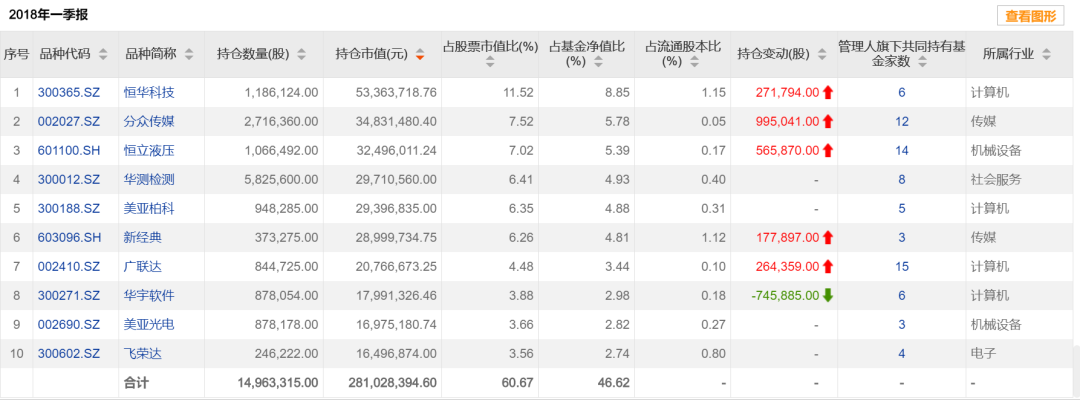Click fund count 4 for 飞荣达
Viewport: 1080px width, 402px height.
(x=902, y=354)
